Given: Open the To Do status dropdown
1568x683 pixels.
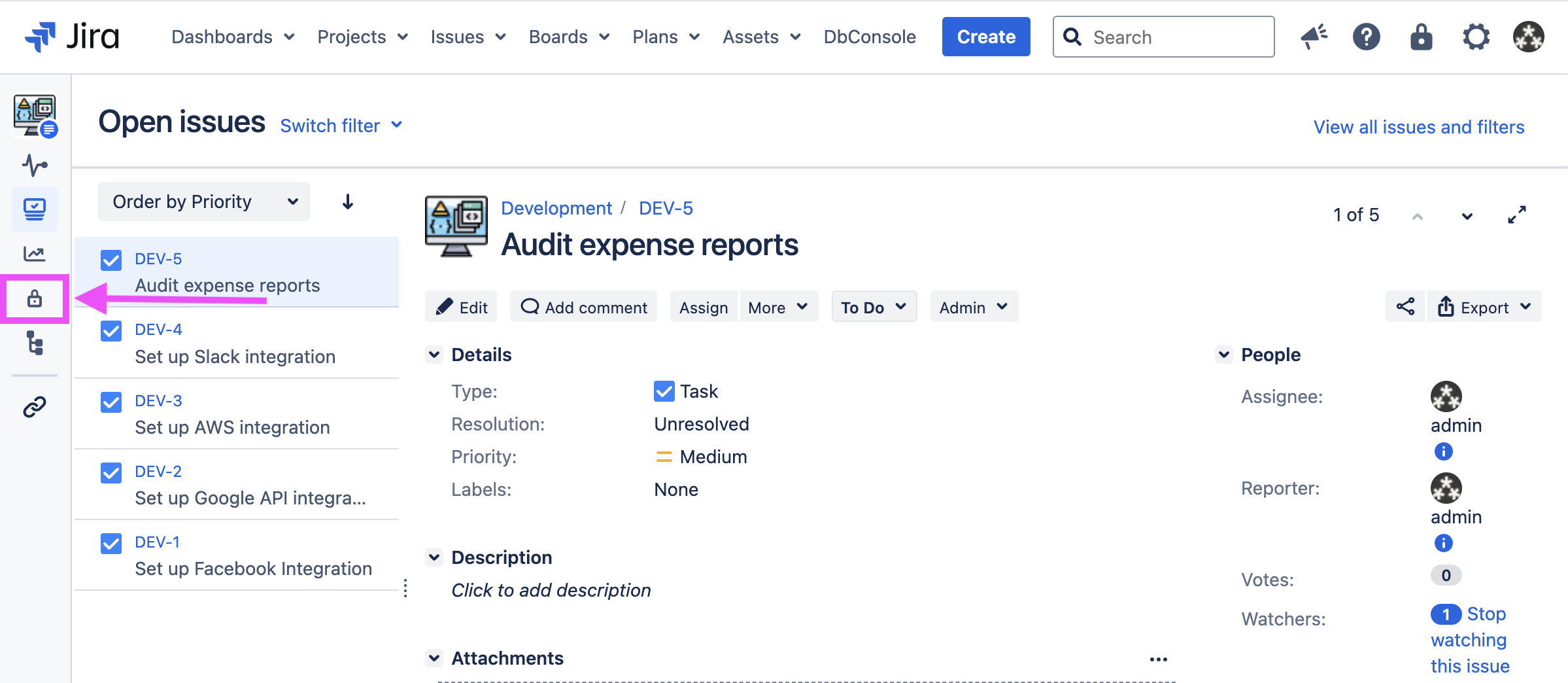Looking at the screenshot, I should [874, 307].
